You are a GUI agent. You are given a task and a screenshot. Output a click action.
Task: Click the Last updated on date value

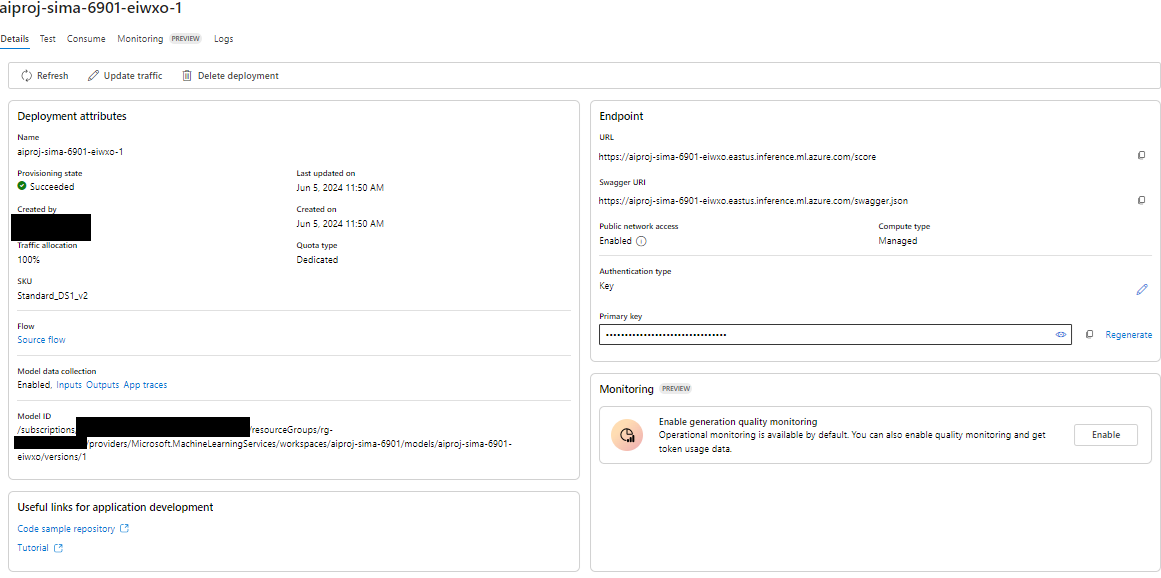[340, 188]
